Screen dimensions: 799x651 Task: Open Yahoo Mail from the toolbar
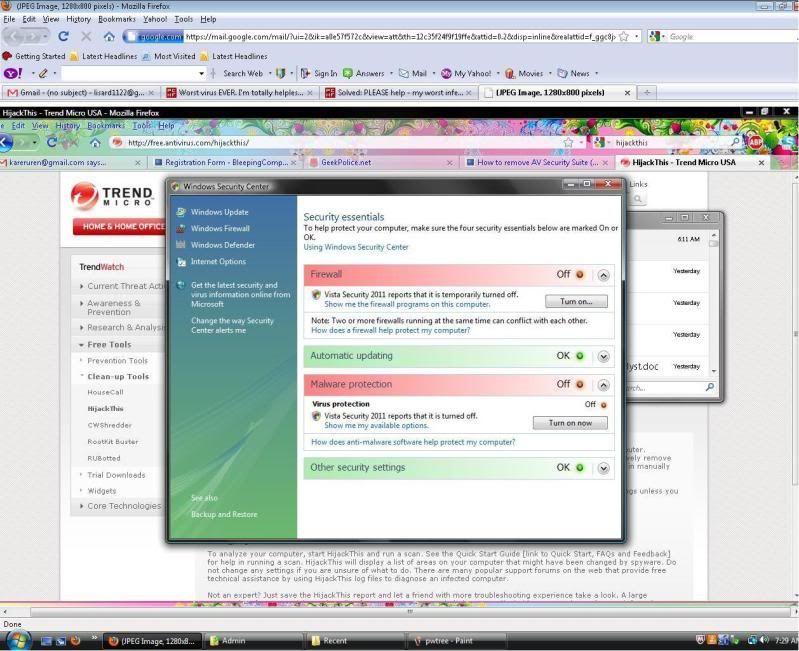click(413, 73)
